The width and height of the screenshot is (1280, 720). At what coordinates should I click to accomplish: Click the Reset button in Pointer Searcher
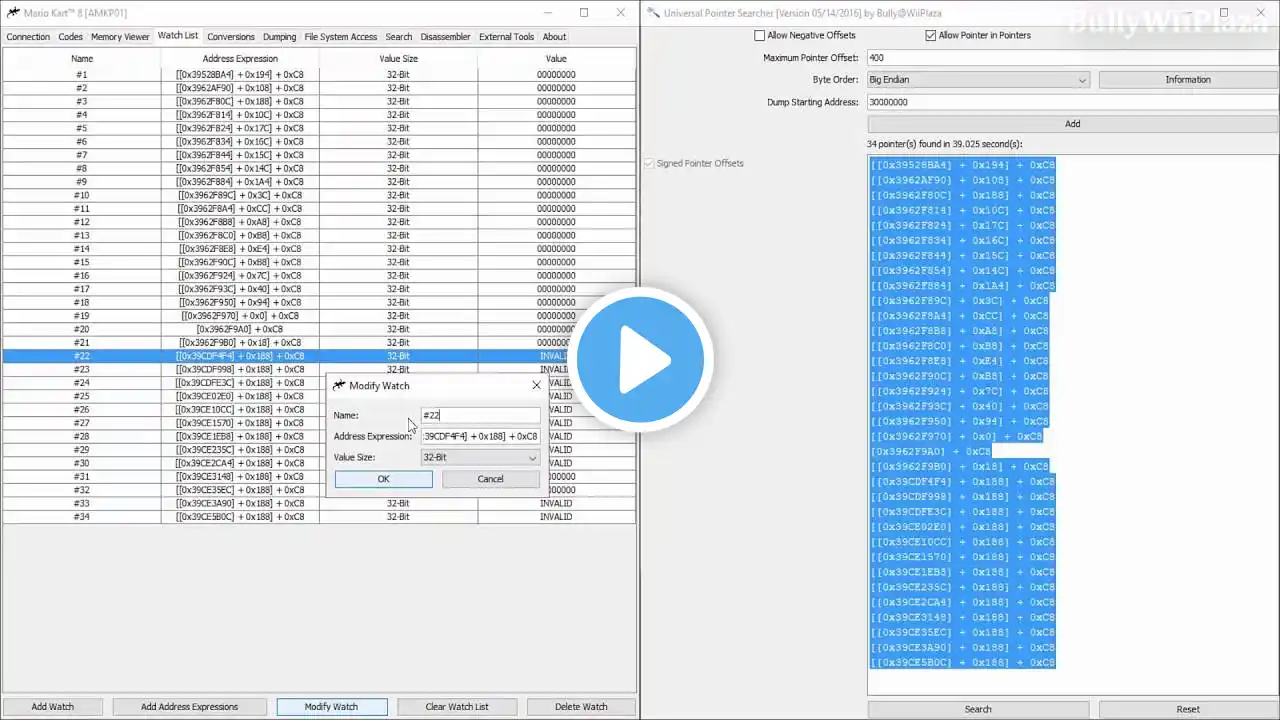(x=1188, y=709)
